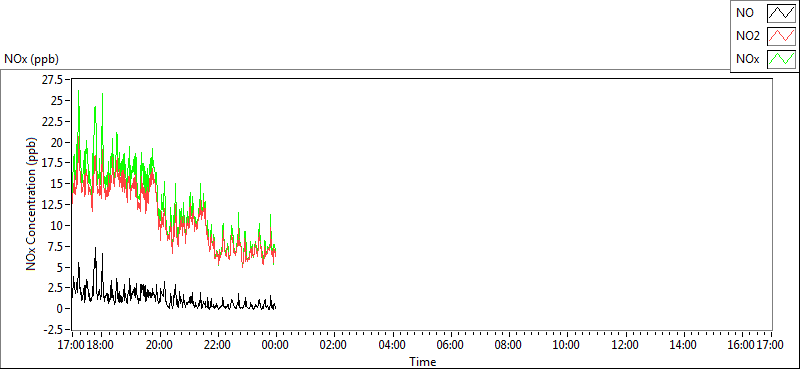Click the NOx green plot legend icon
The width and height of the screenshot is (800, 369).
click(x=781, y=59)
